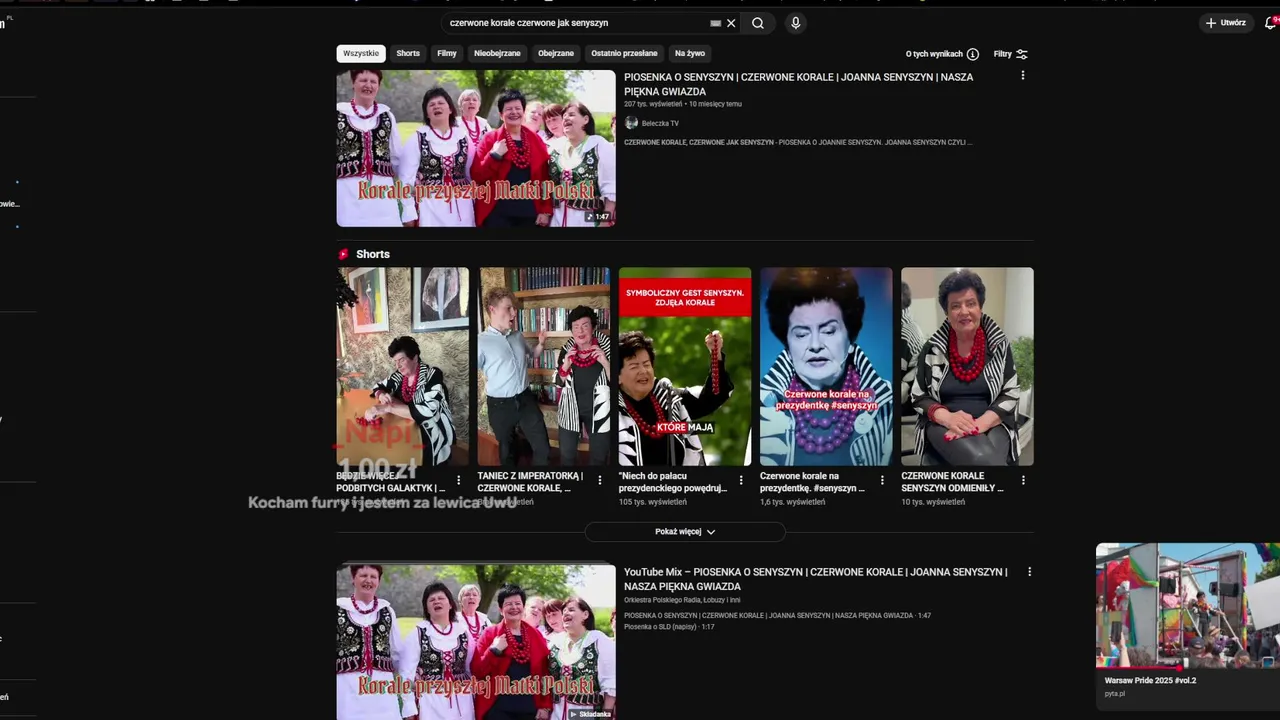Open options for Taniec z Imperatorką short
The image size is (1280, 720).
(x=600, y=480)
